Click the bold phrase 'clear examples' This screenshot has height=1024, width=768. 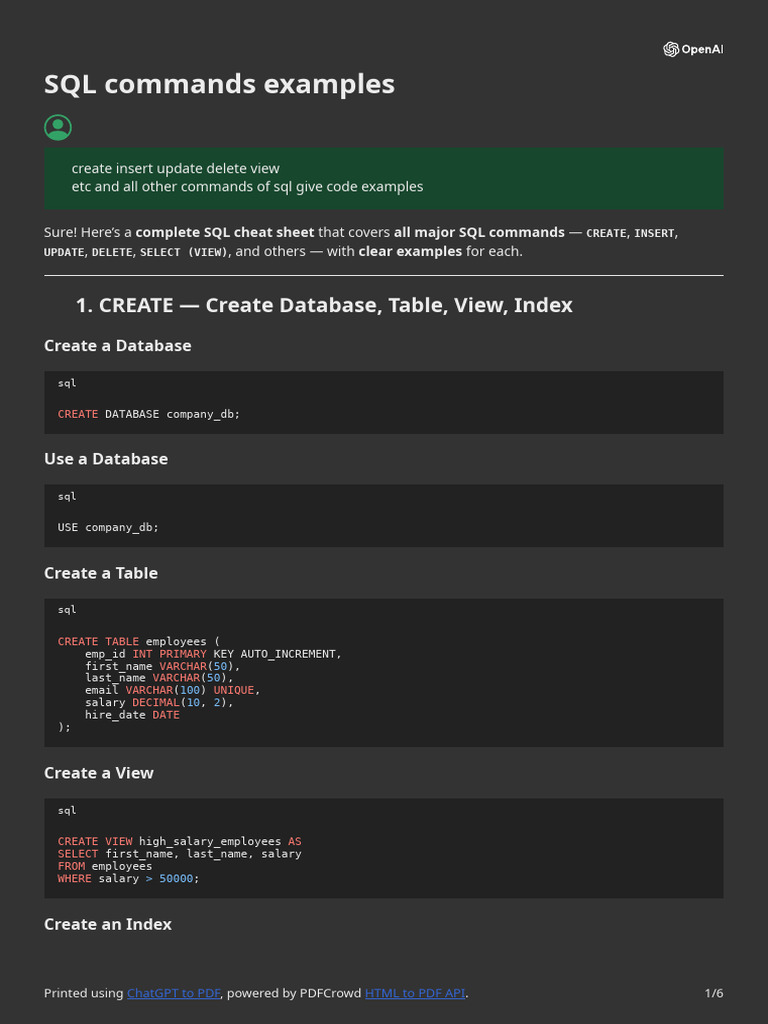pos(410,251)
